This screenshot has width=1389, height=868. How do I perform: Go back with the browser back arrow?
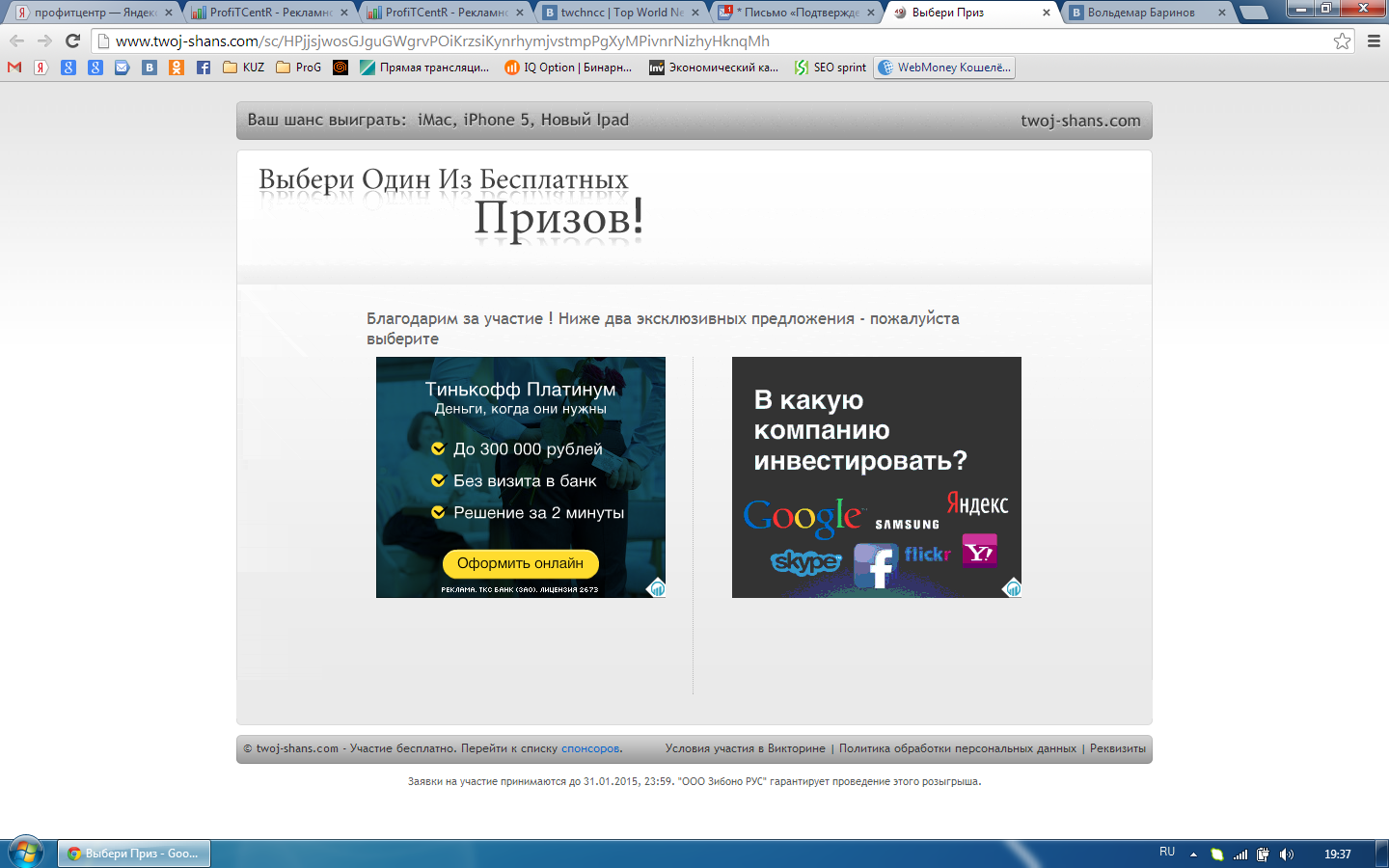[16, 41]
